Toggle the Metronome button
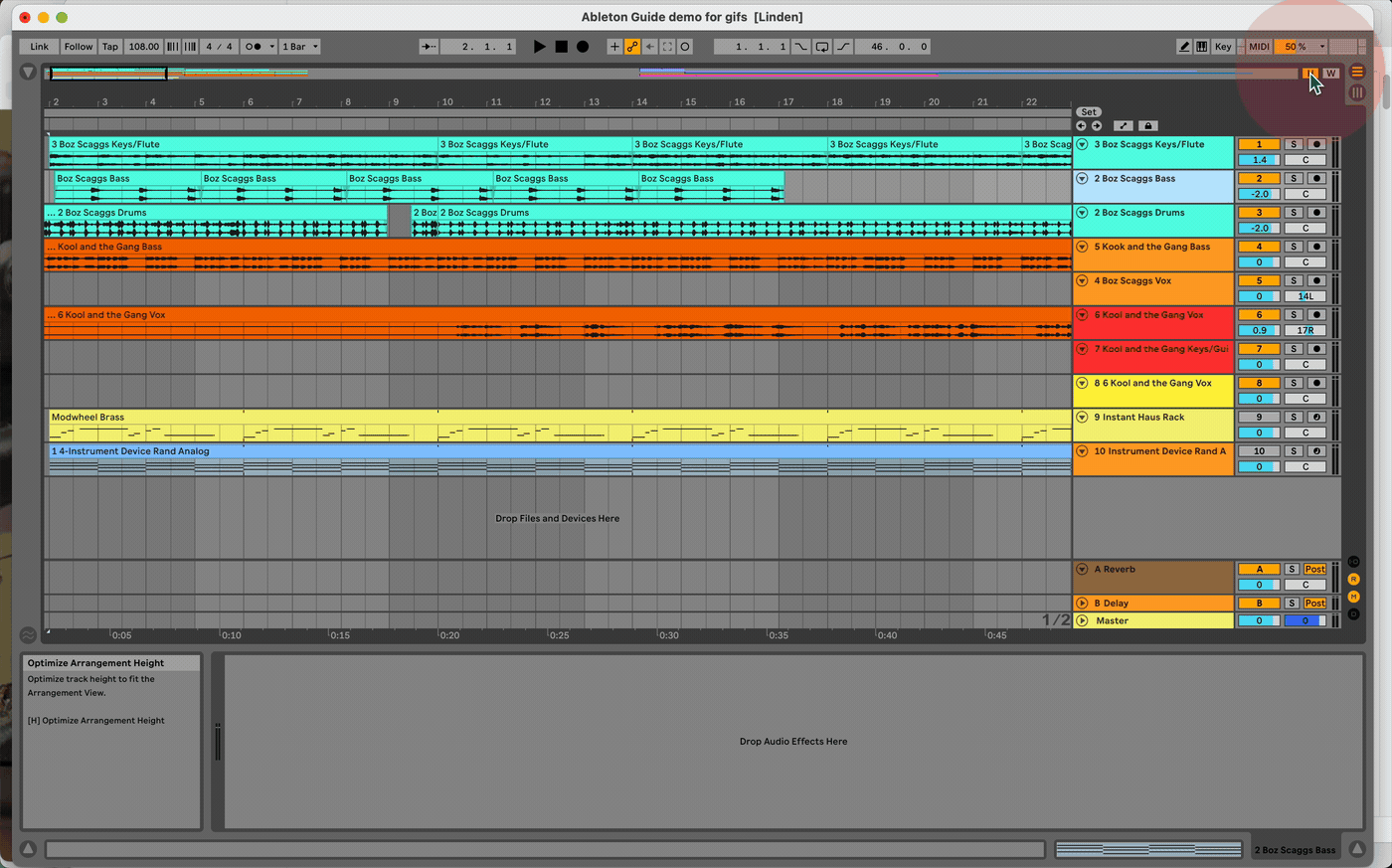1392x868 pixels. tap(253, 47)
